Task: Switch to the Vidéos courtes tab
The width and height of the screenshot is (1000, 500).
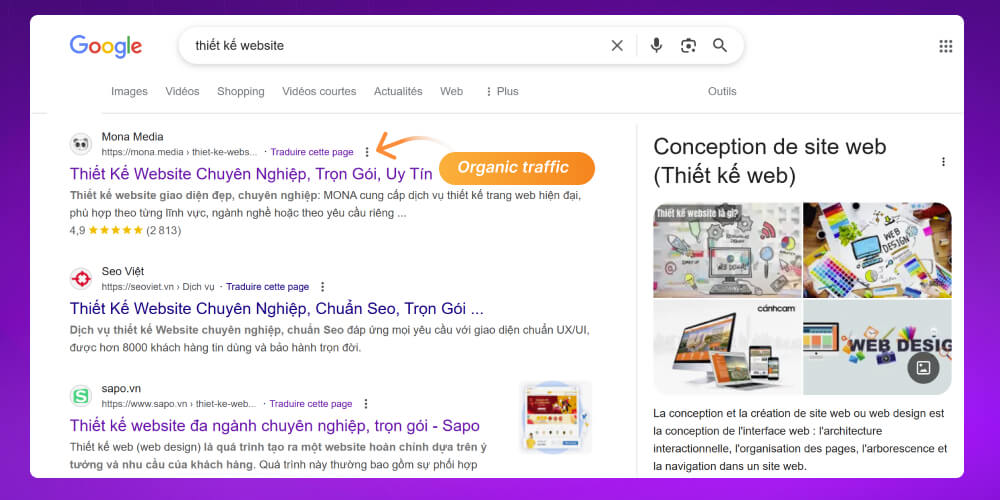Action: [319, 91]
